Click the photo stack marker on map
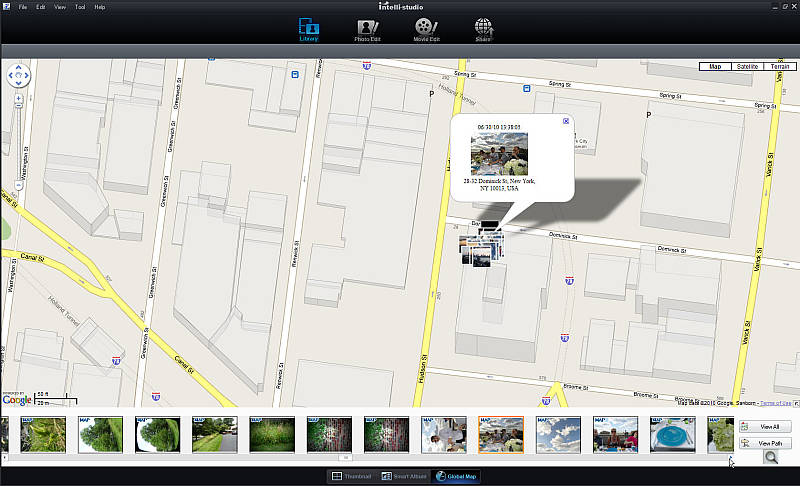 (483, 245)
